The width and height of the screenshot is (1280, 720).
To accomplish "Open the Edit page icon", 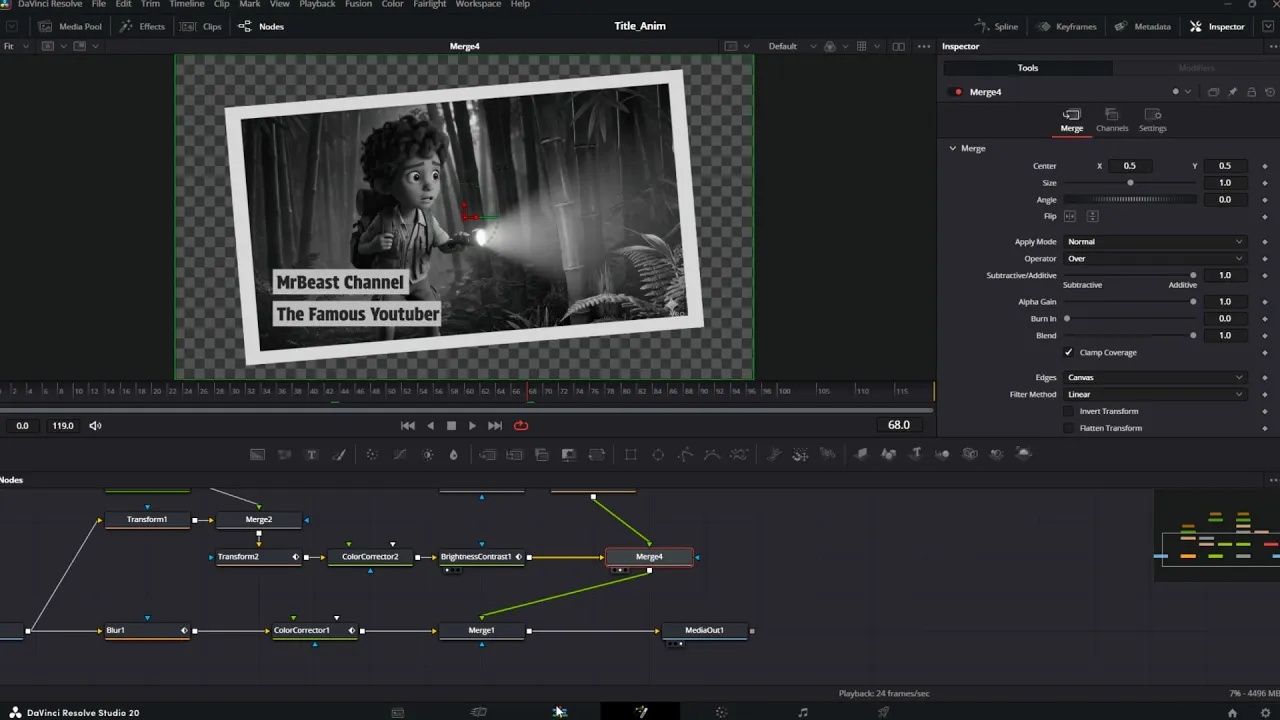I will click(560, 712).
